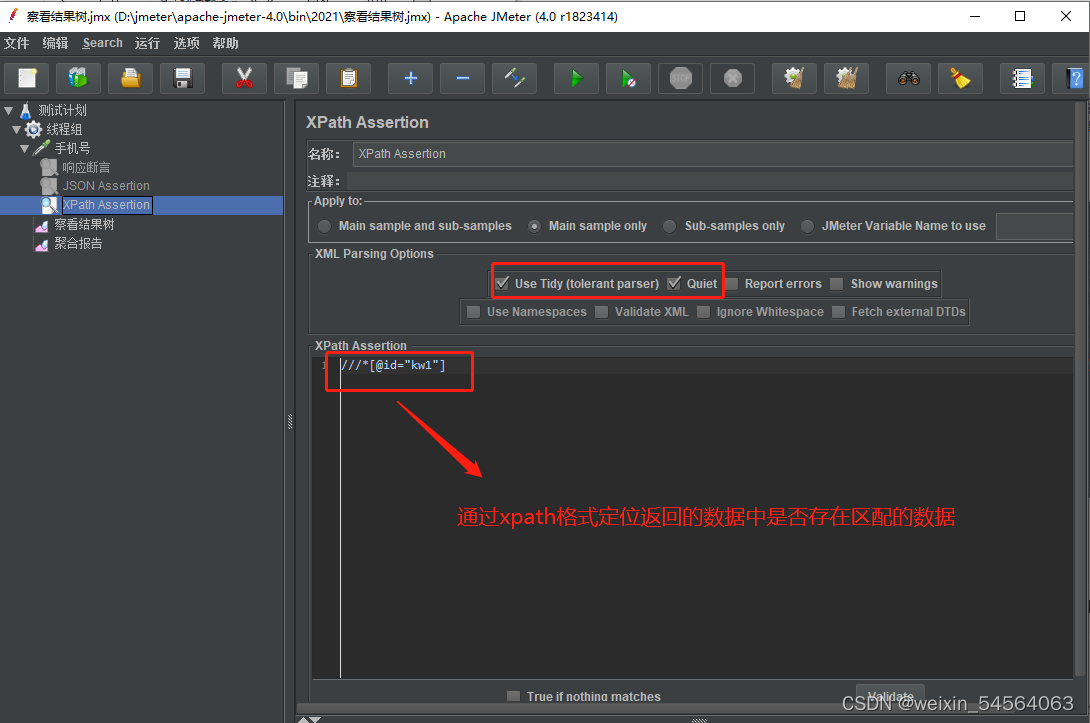Enable Show warnings checkbox

point(837,284)
